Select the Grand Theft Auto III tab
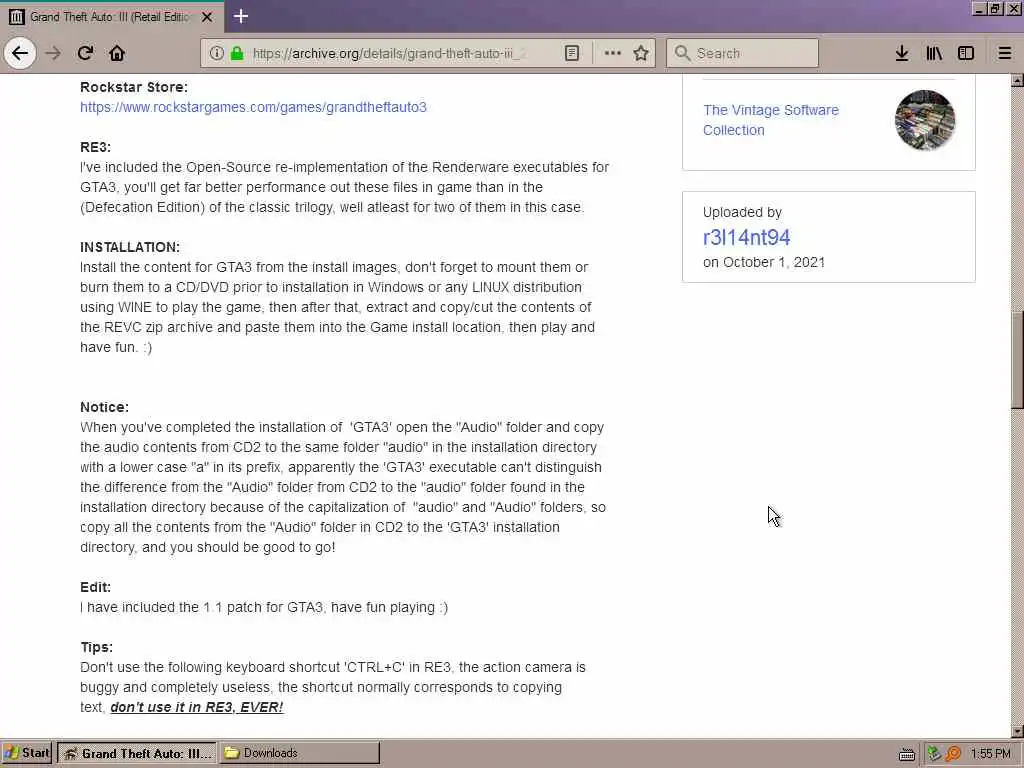The image size is (1024, 768). 111,17
